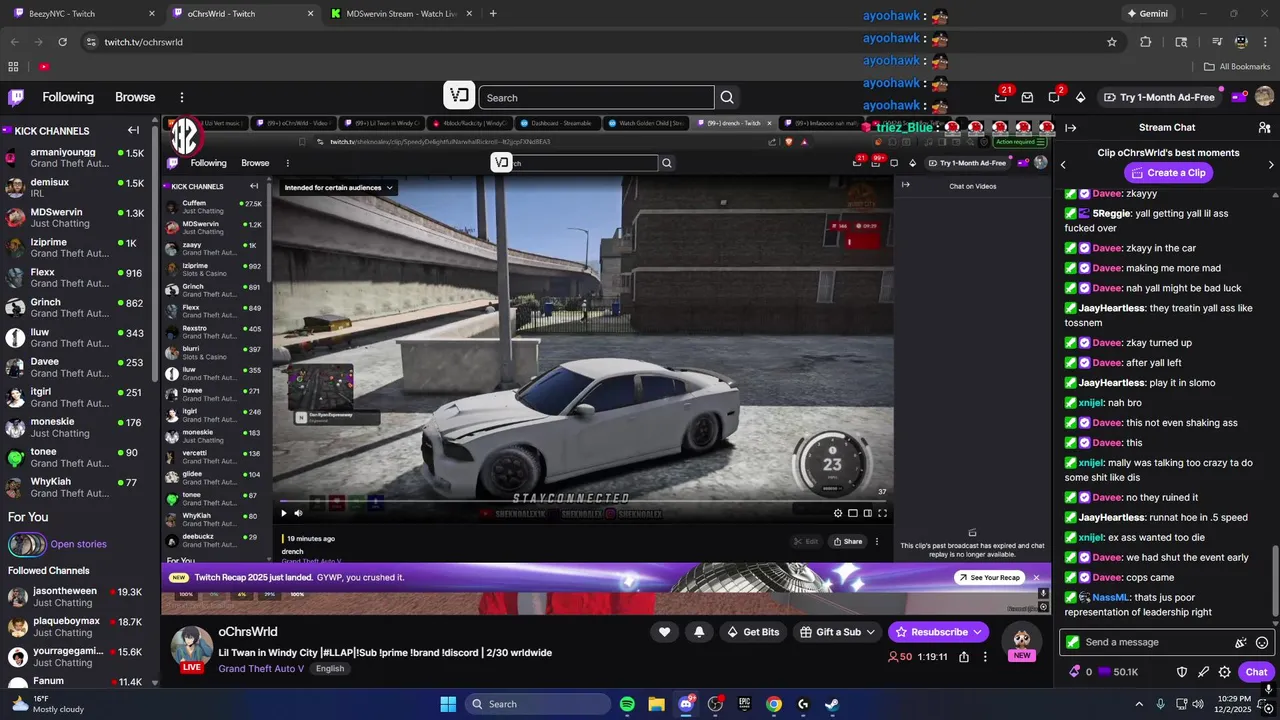Image resolution: width=1280 pixels, height=720 pixels.
Task: Open stream more-options three dots
Action: click(985, 657)
